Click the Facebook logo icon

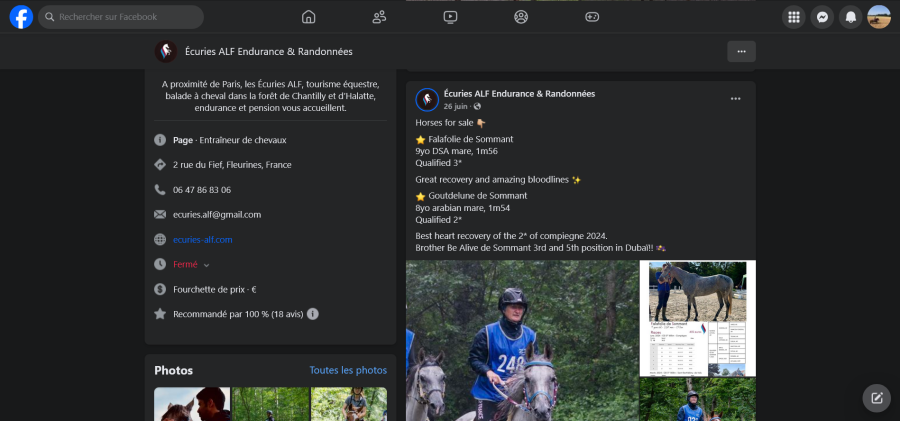coord(21,17)
